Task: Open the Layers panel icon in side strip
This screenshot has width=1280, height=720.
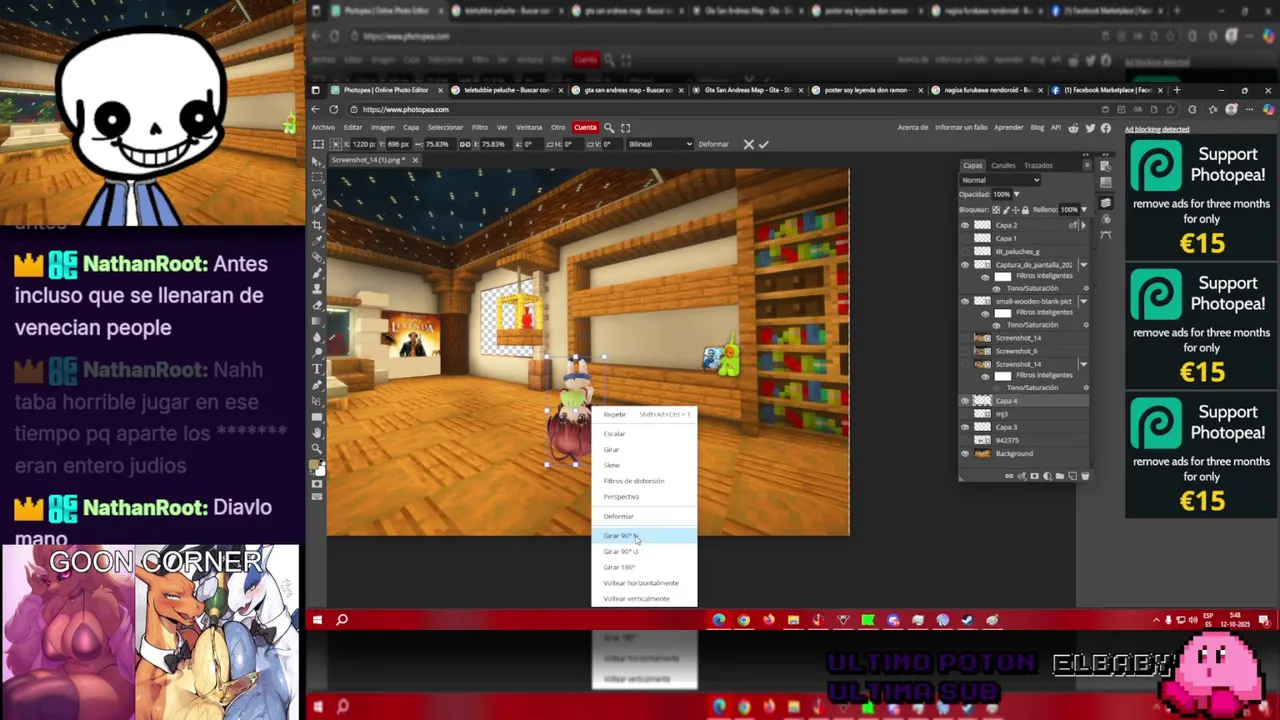Action: (1105, 203)
